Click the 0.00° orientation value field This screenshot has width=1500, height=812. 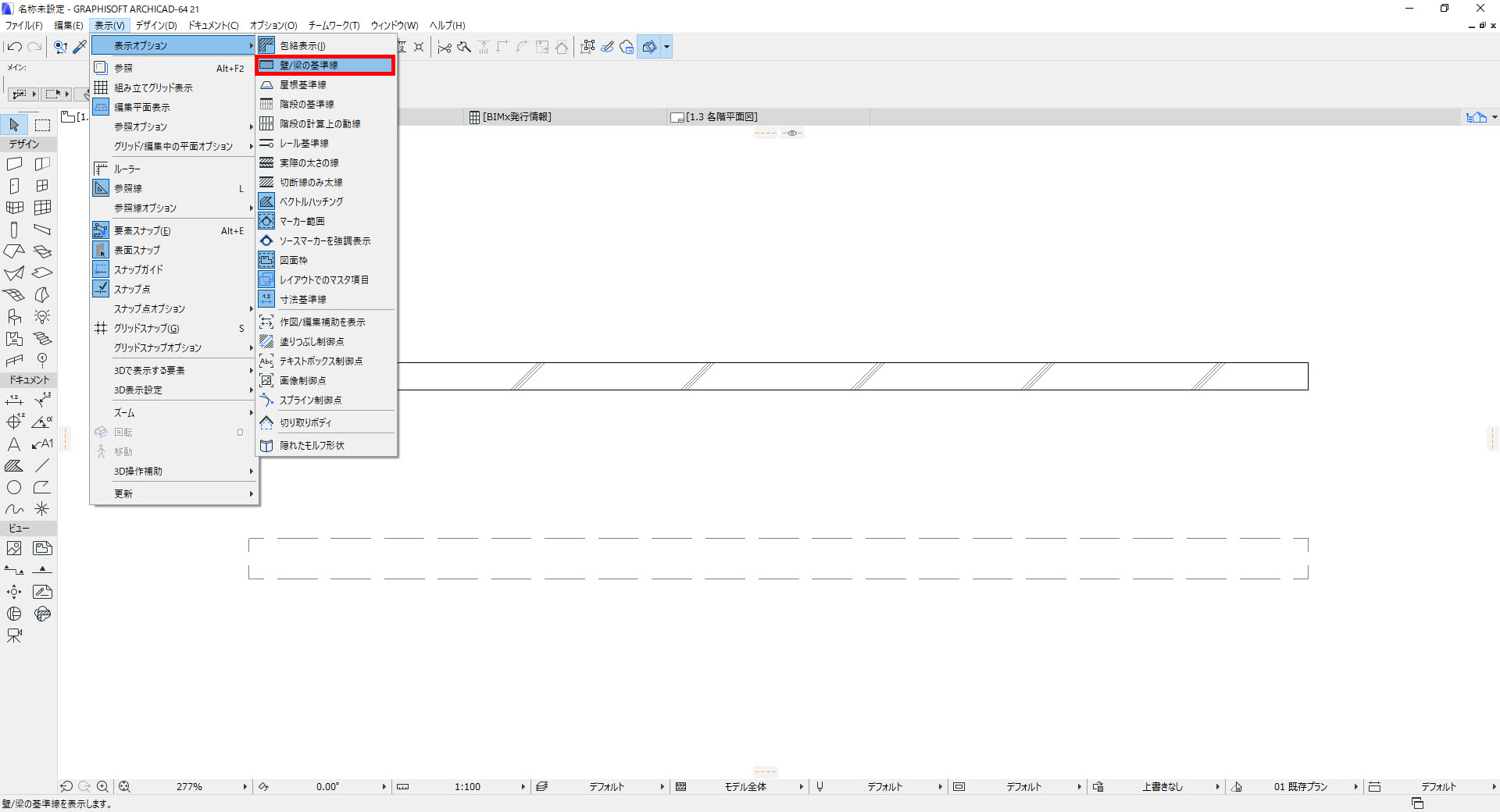[327, 787]
